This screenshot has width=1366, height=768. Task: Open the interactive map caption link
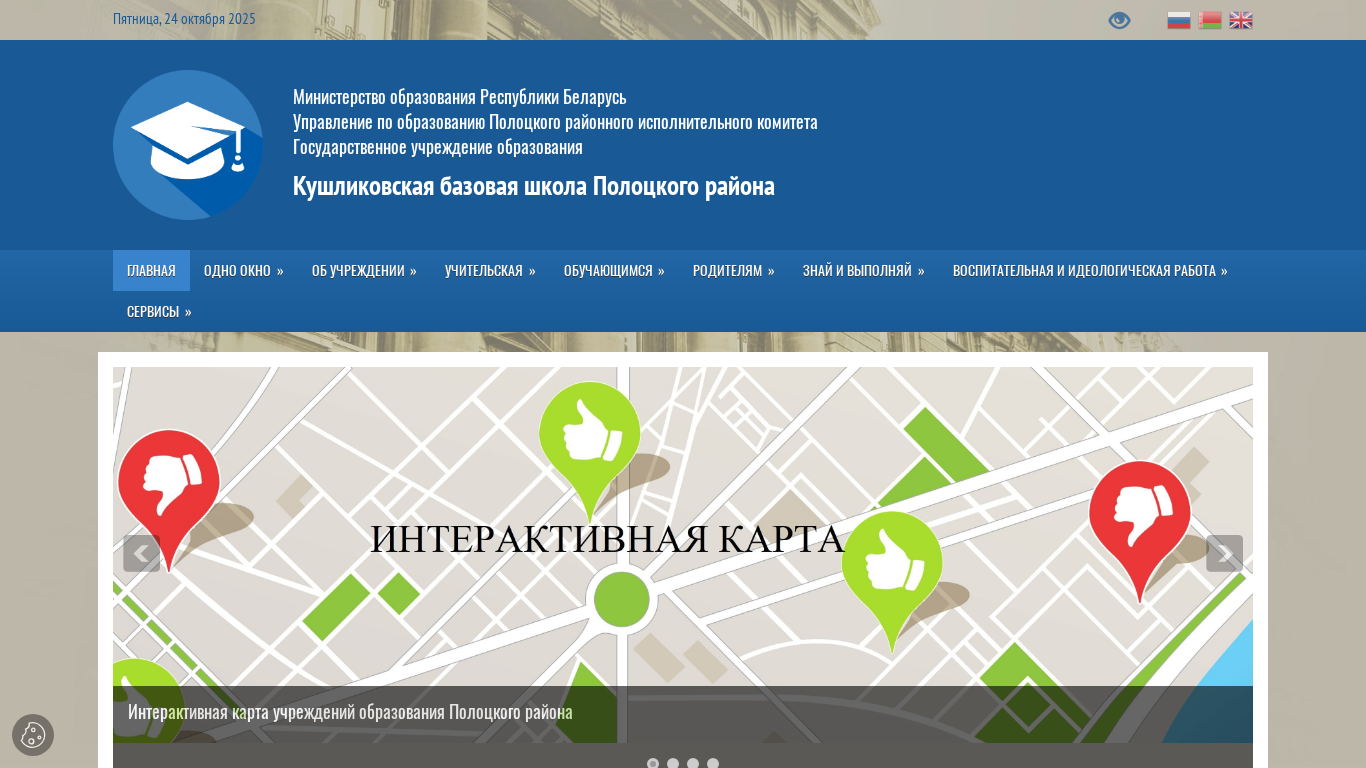(x=350, y=712)
